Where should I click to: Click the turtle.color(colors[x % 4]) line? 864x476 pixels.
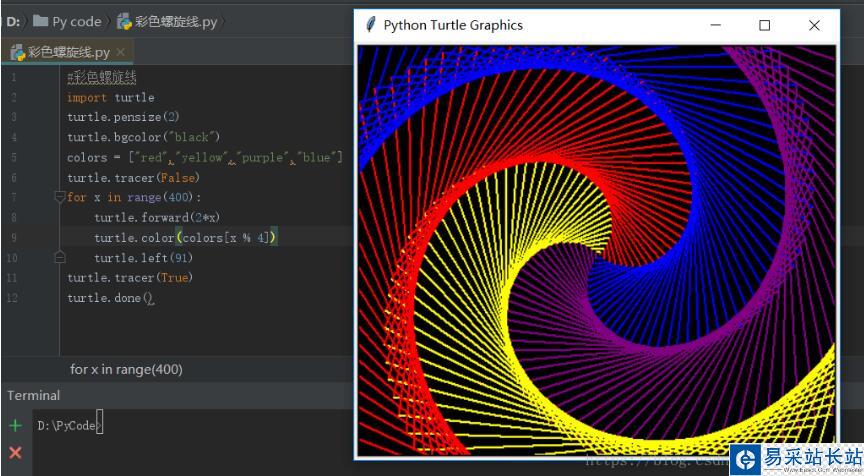click(186, 237)
